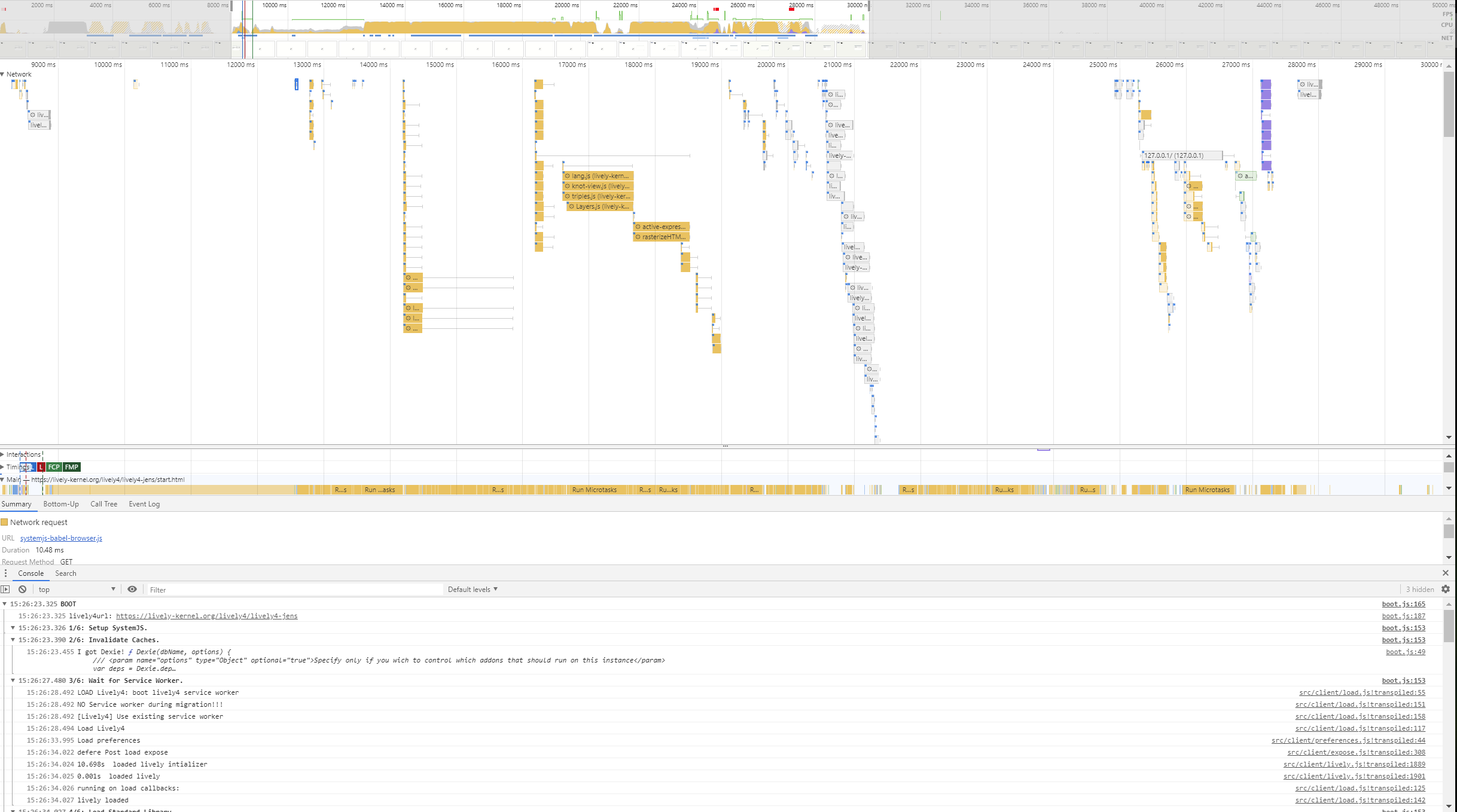1457x812 pixels.
Task: Open boot.js:165 source link
Action: (1403, 604)
